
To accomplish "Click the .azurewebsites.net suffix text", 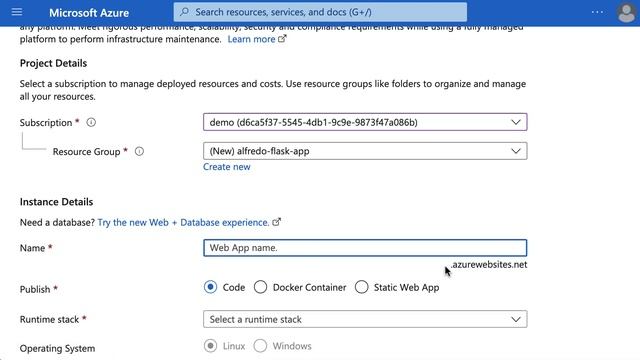I will coord(489,264).
